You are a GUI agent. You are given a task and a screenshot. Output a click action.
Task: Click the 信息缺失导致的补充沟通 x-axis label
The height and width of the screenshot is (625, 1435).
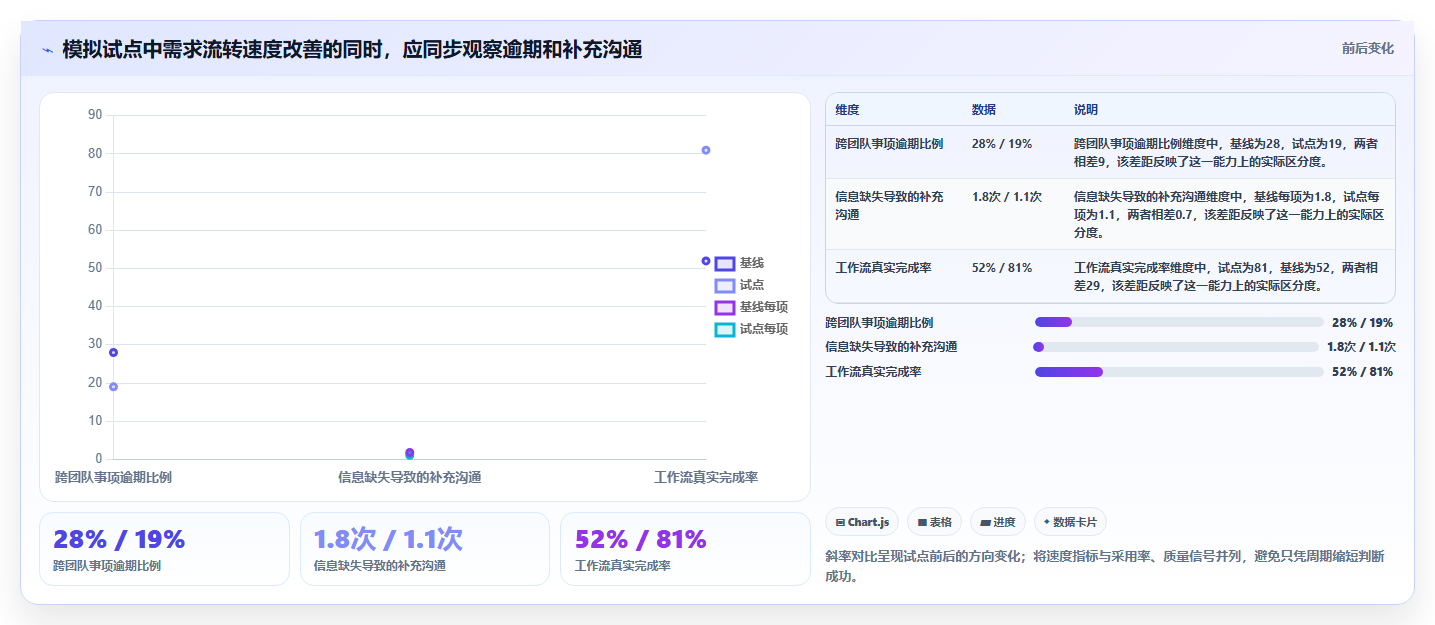coord(409,478)
